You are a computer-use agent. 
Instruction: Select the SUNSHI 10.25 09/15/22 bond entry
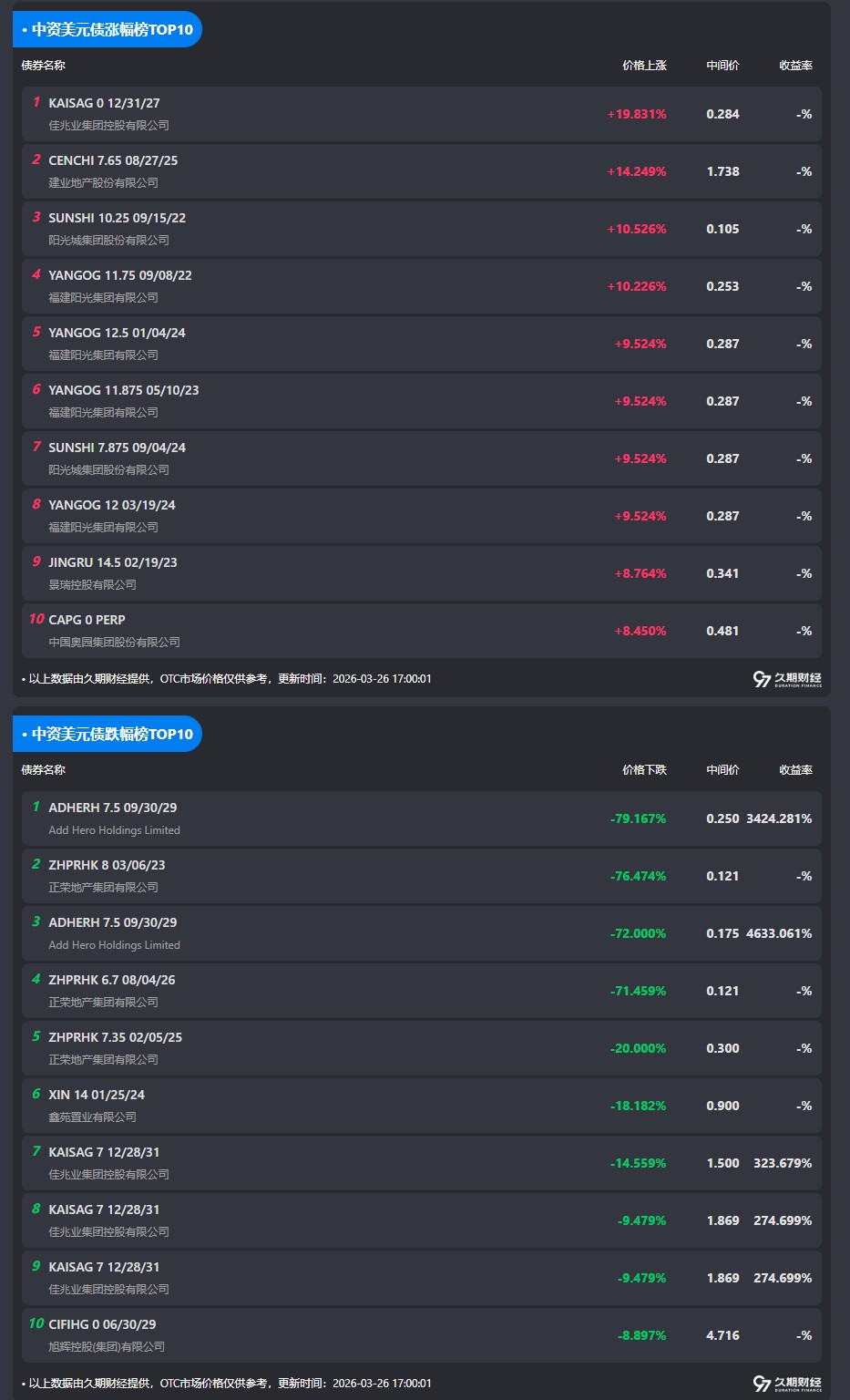(x=117, y=218)
